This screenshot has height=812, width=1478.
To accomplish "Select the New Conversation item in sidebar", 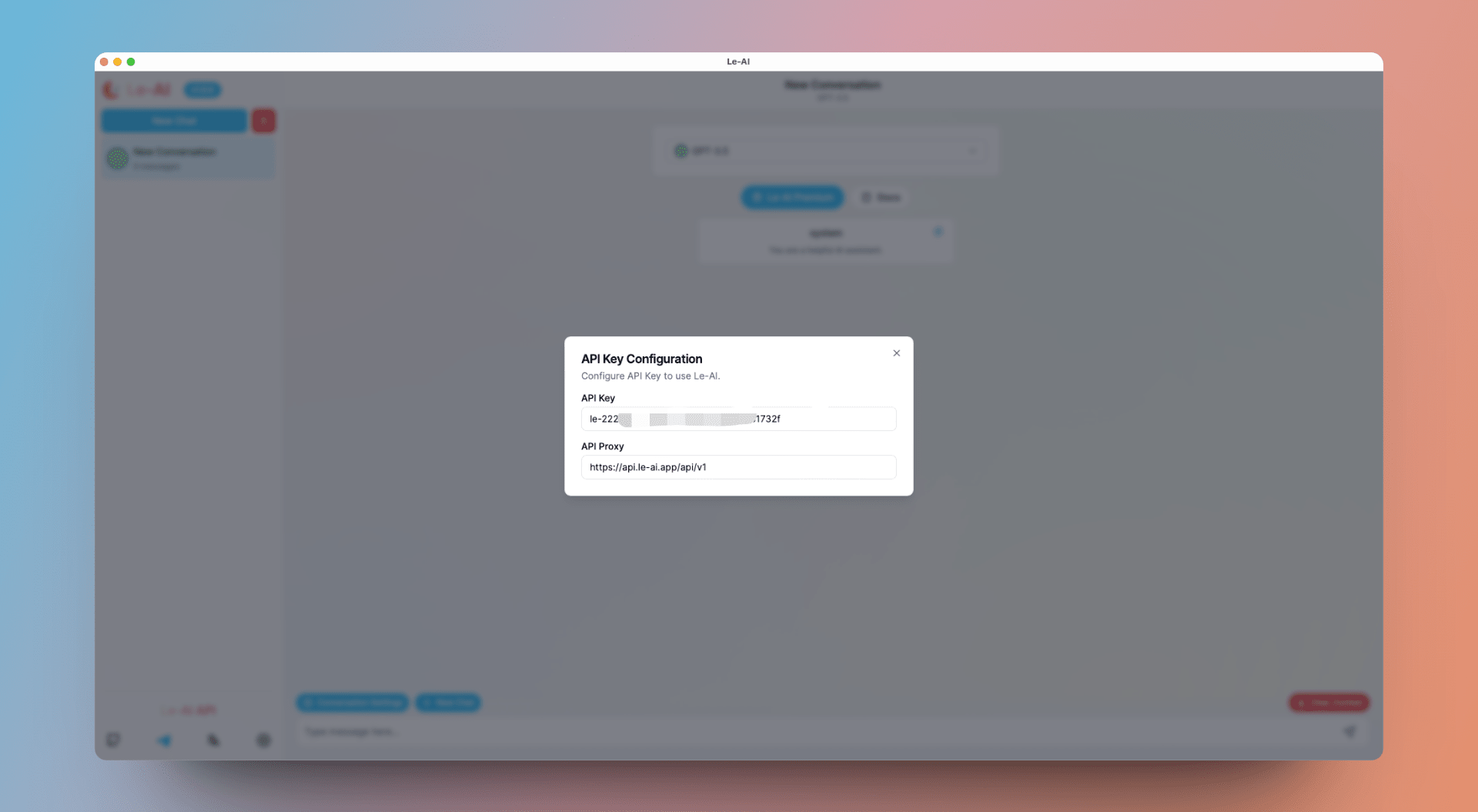I will (188, 158).
